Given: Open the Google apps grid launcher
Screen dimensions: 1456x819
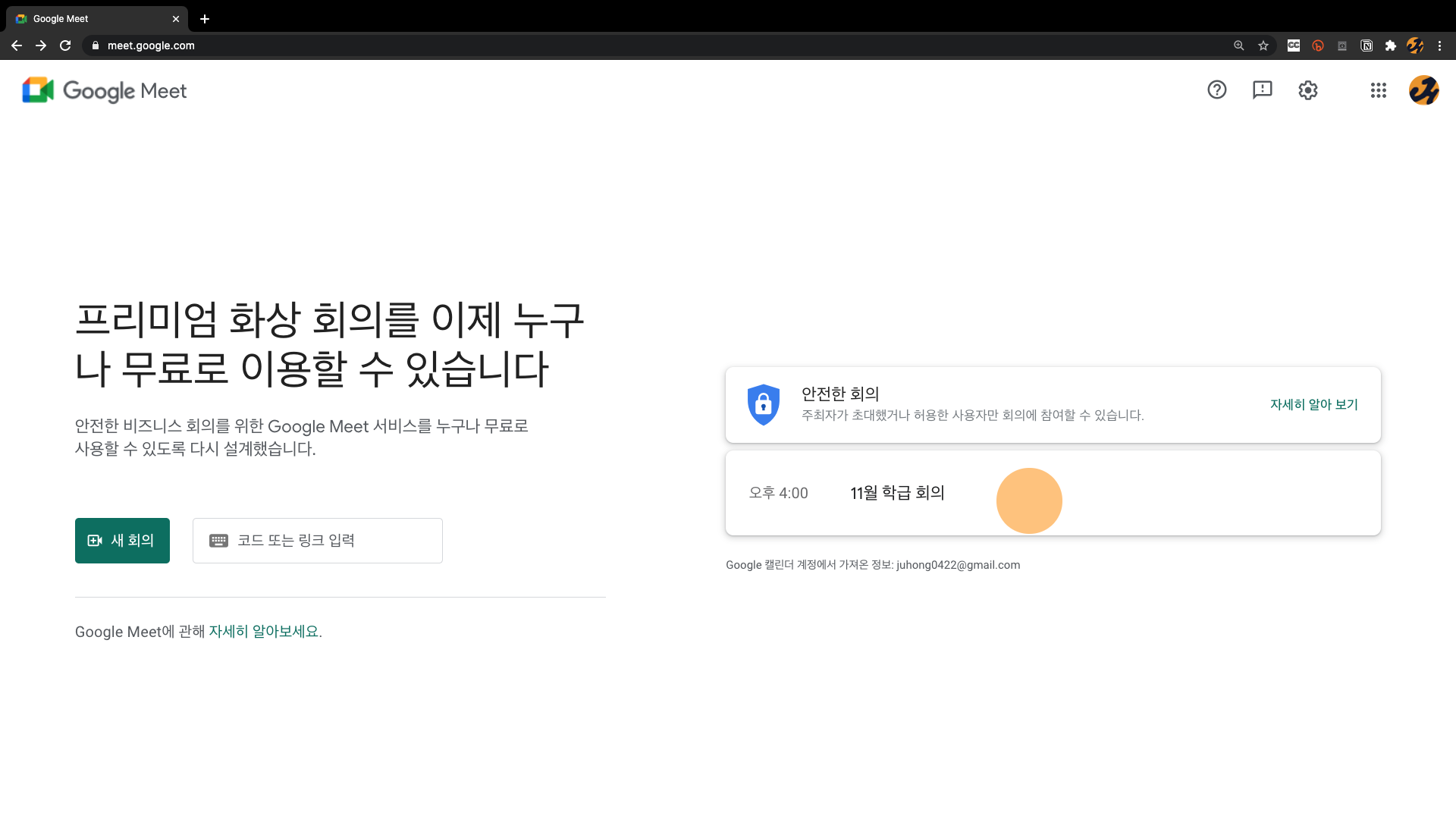Looking at the screenshot, I should pyautogui.click(x=1378, y=90).
